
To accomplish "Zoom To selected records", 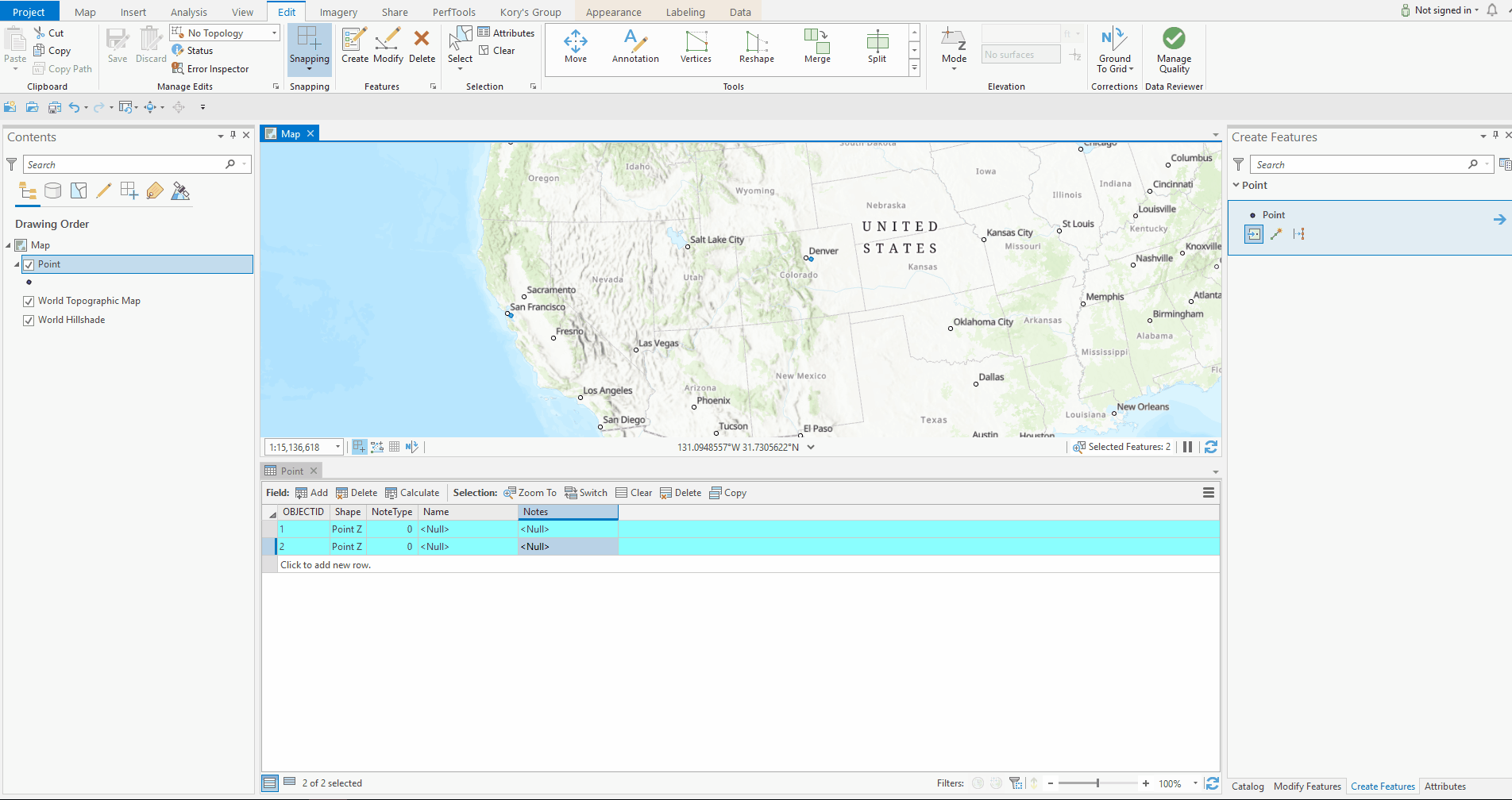I will tap(530, 493).
